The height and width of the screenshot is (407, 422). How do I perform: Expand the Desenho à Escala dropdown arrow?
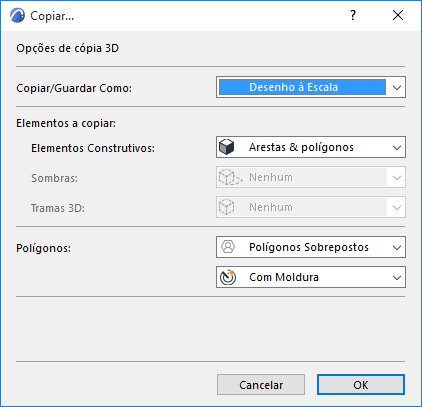pyautogui.click(x=397, y=88)
